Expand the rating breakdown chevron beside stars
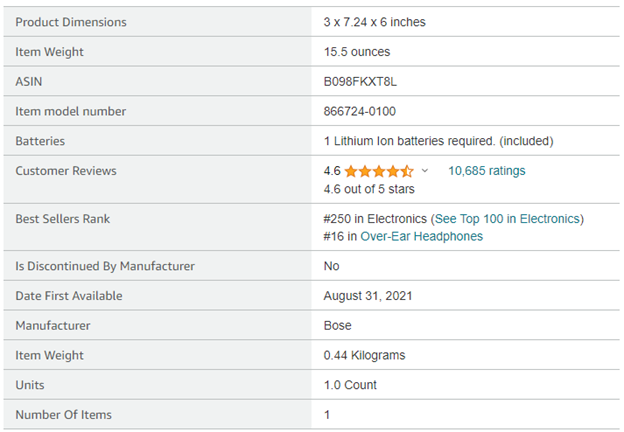The width and height of the screenshot is (624, 432). (x=425, y=171)
